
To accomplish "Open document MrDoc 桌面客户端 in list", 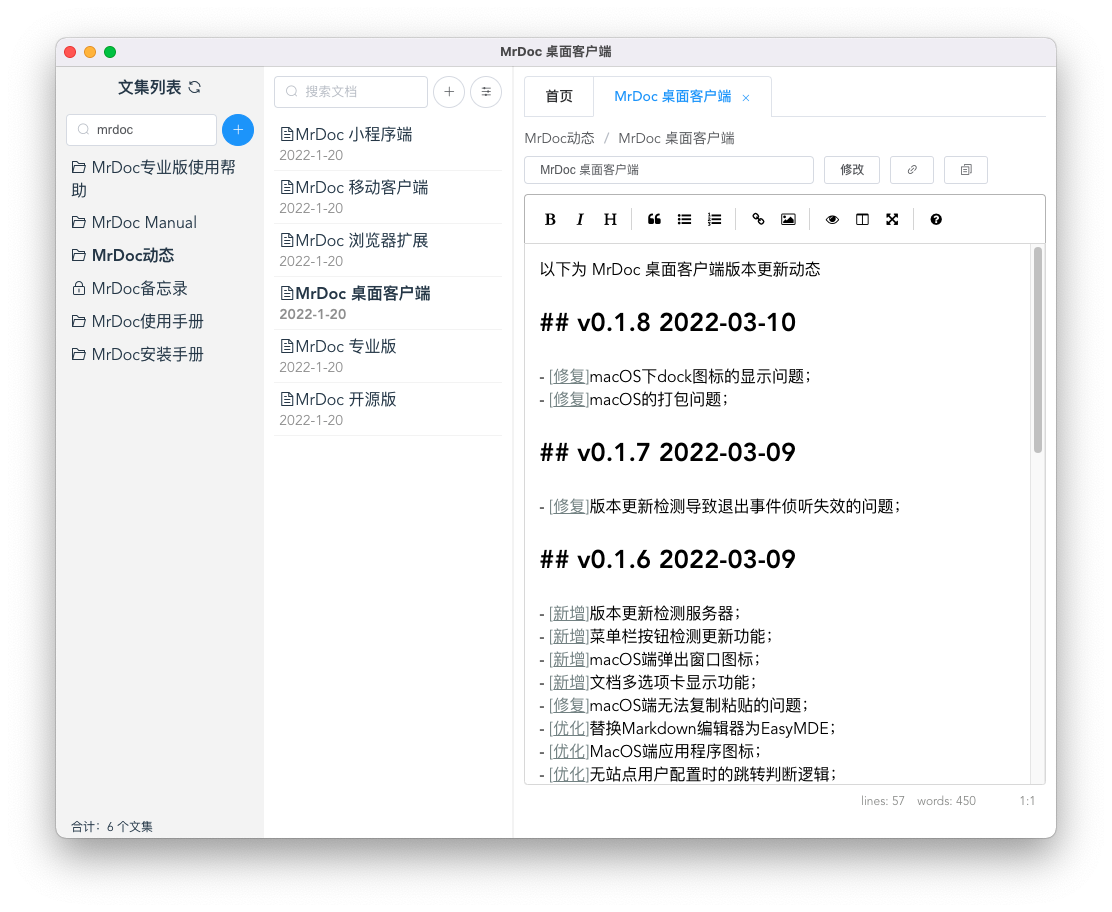I will 388,304.
